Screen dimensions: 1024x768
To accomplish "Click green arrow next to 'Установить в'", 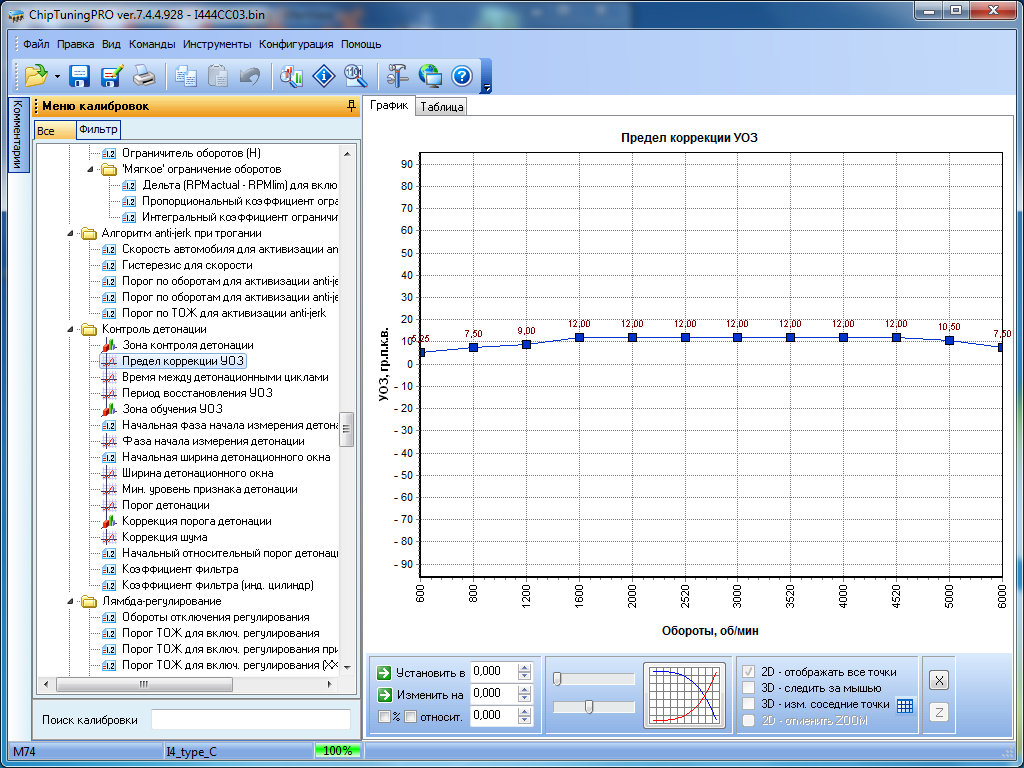I will coord(384,672).
